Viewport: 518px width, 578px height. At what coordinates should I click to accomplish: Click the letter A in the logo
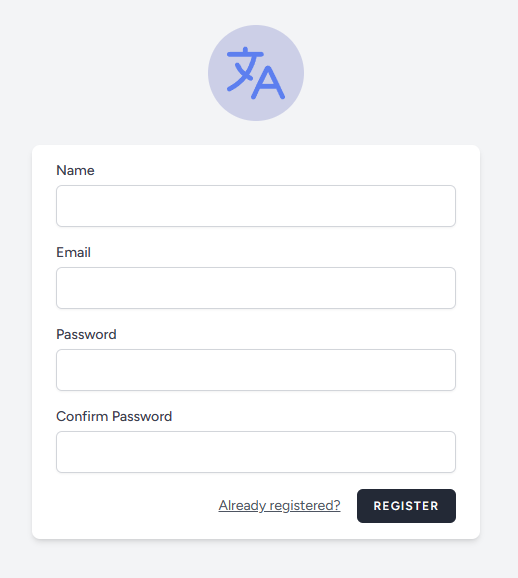click(x=268, y=83)
